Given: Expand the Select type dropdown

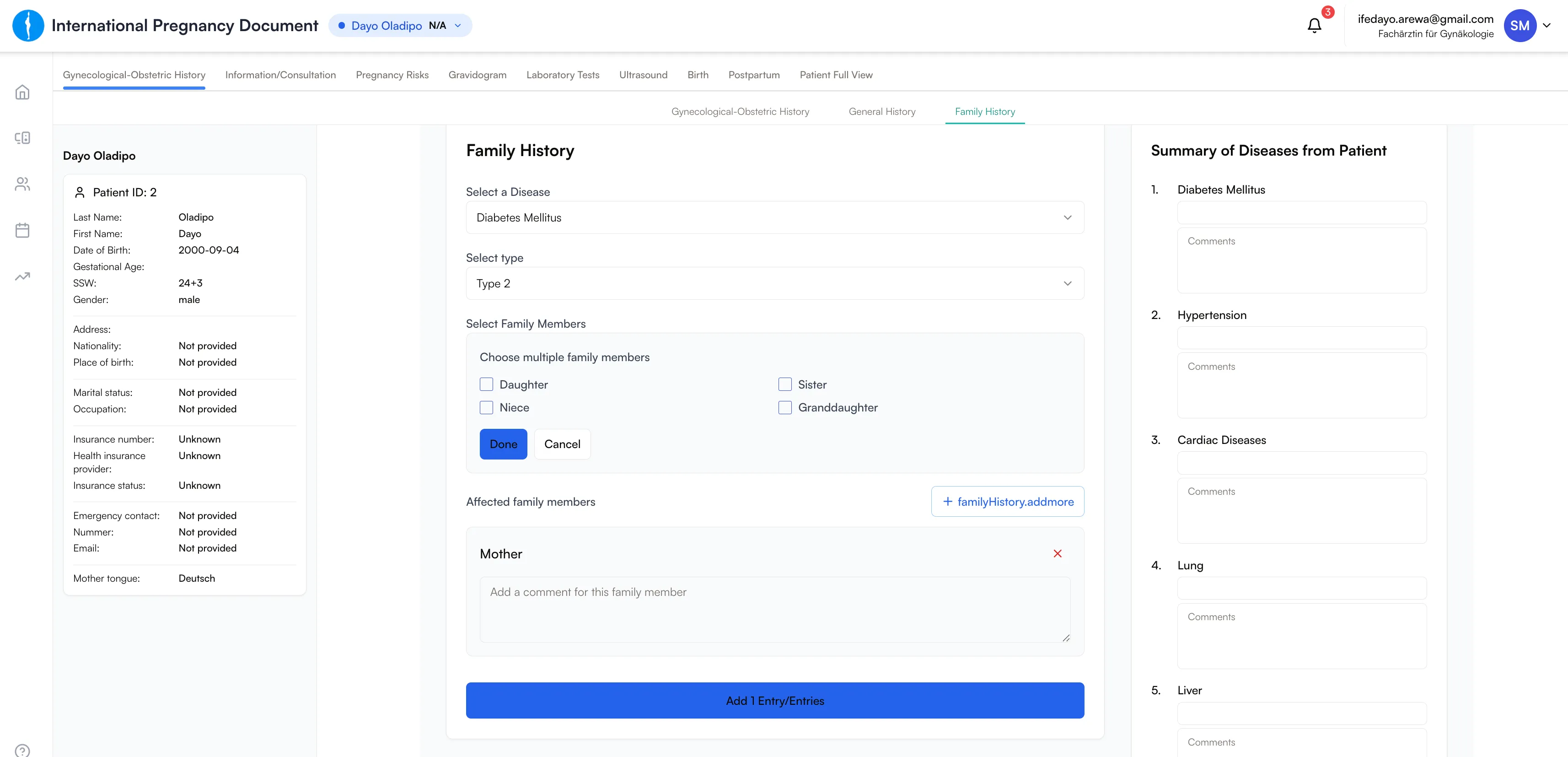Looking at the screenshot, I should 774,283.
